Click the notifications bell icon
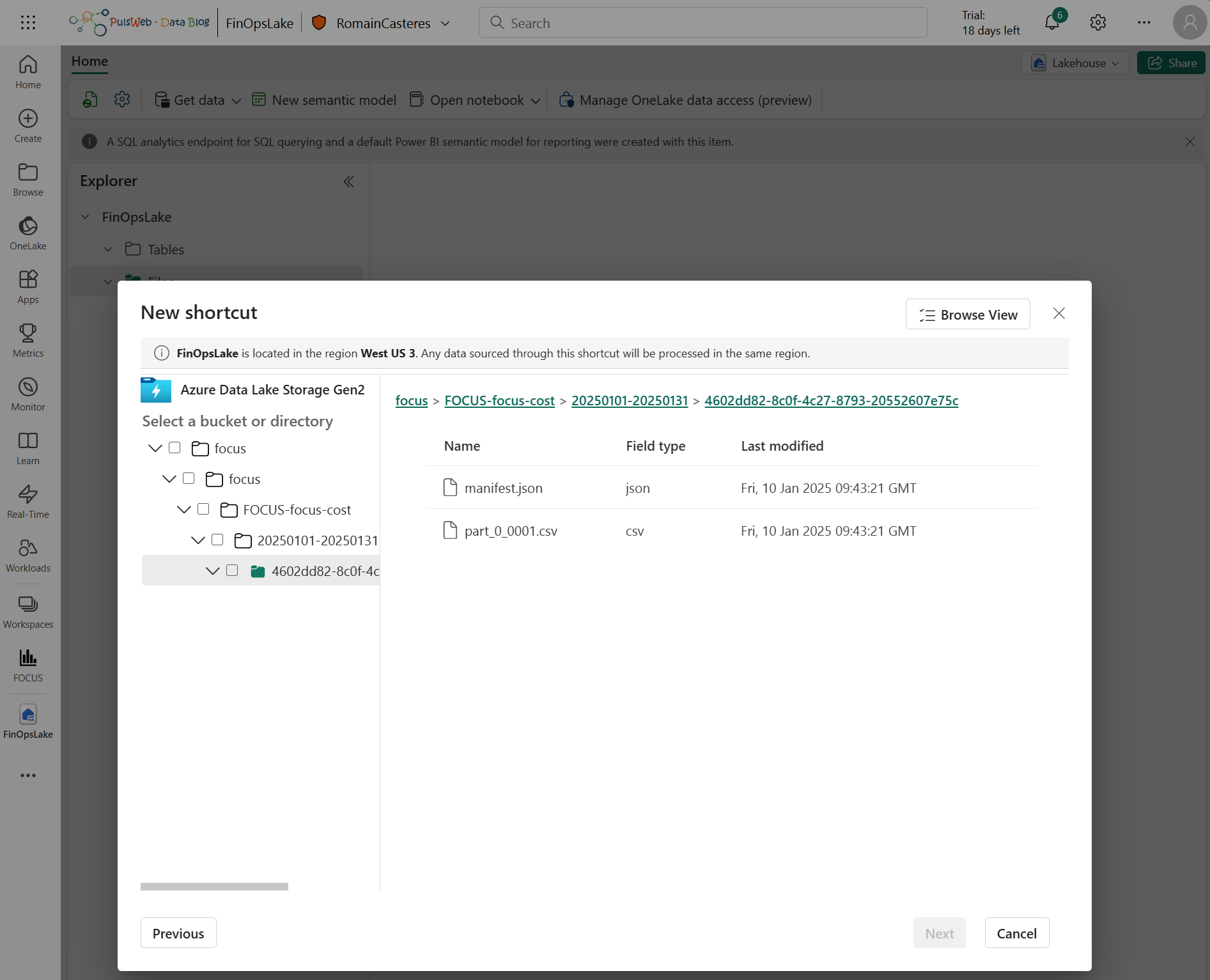1210x980 pixels. point(1052,22)
